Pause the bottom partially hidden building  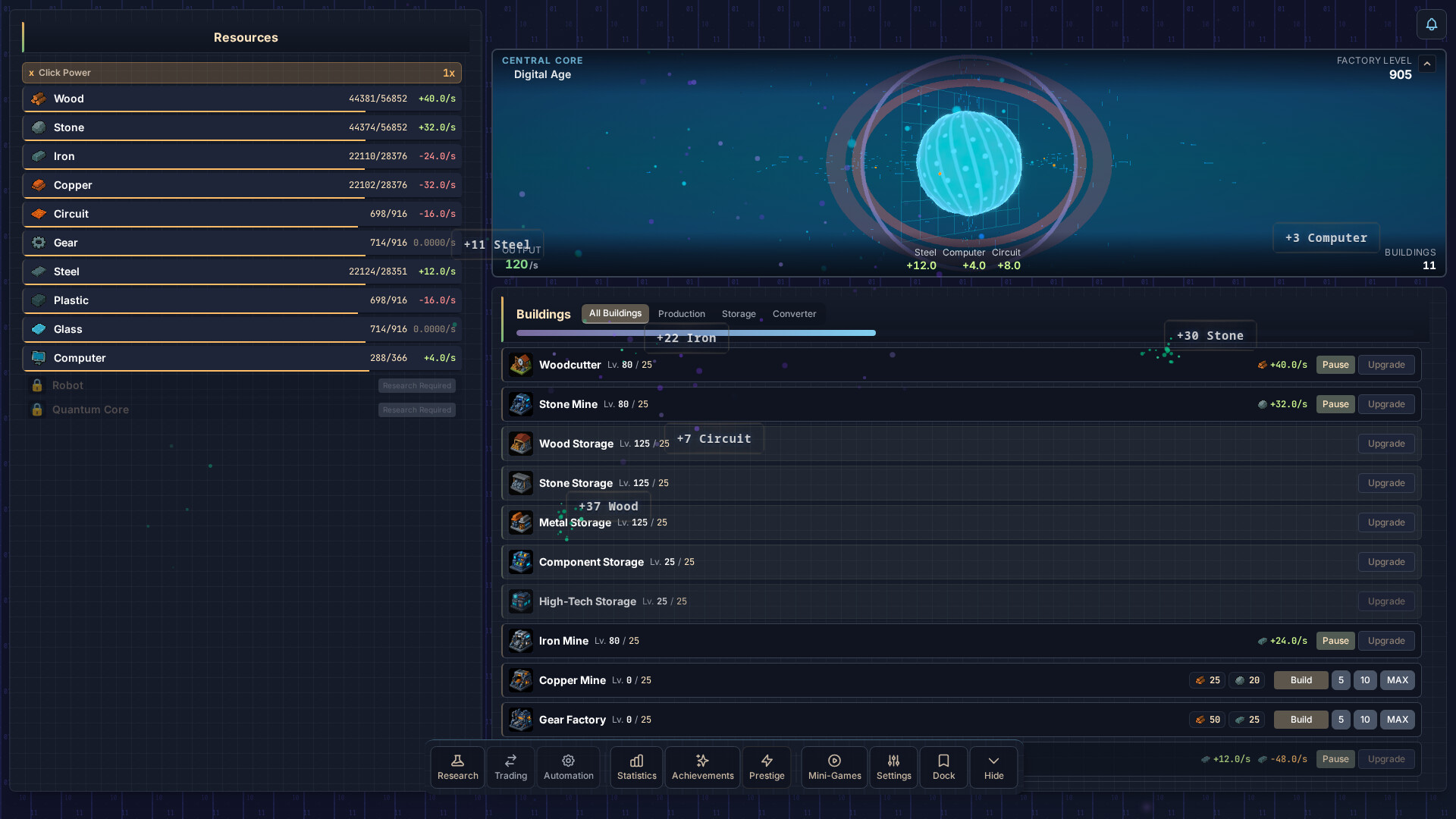pos(1335,759)
